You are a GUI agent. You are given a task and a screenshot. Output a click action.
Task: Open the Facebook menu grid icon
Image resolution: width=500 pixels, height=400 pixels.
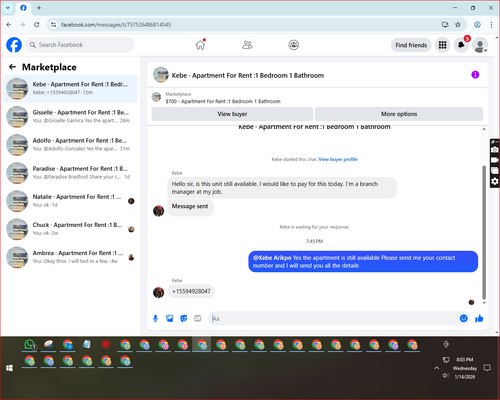pos(442,45)
